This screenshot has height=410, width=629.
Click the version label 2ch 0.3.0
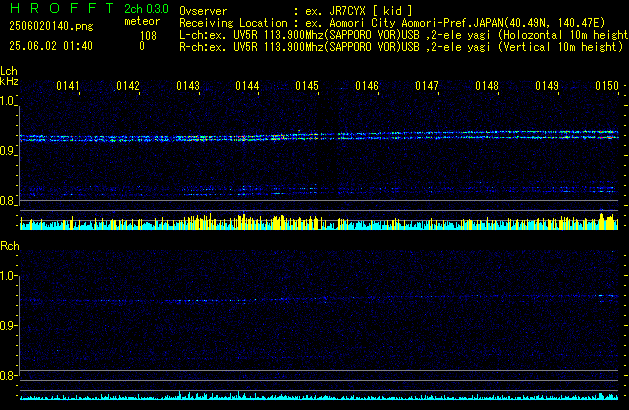[x=146, y=9]
